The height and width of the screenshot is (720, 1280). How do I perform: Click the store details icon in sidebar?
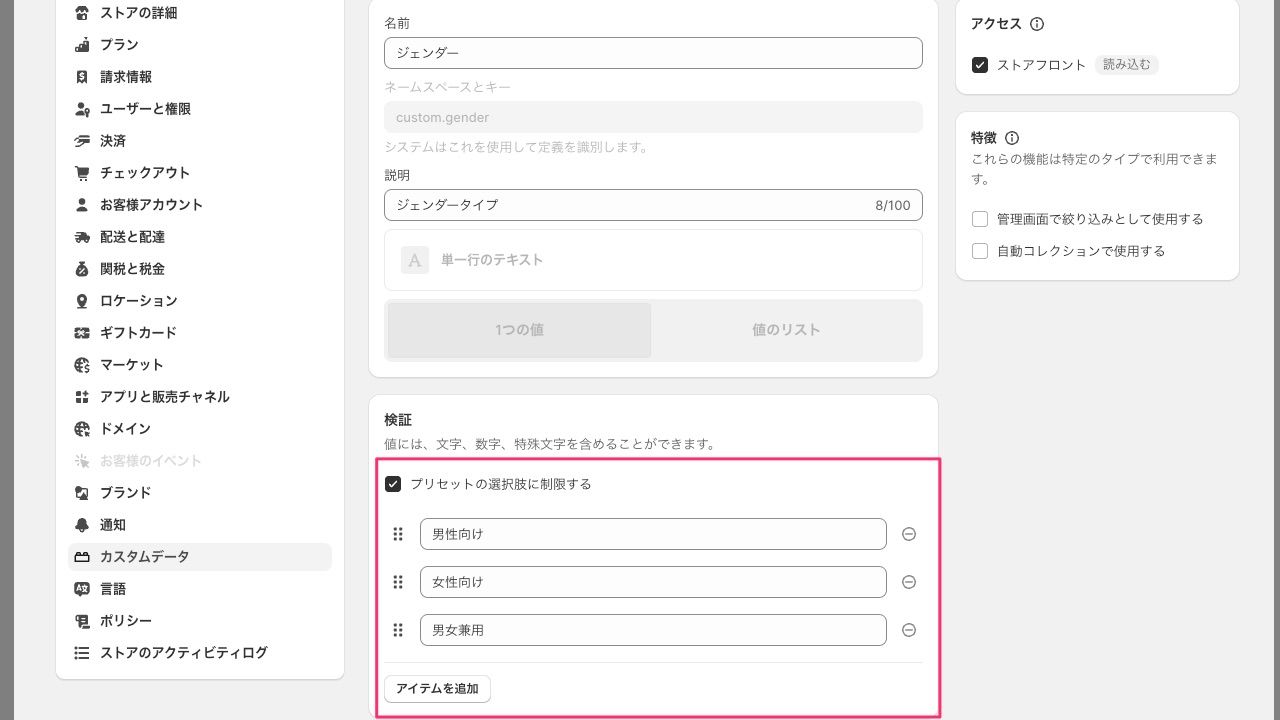[x=82, y=13]
